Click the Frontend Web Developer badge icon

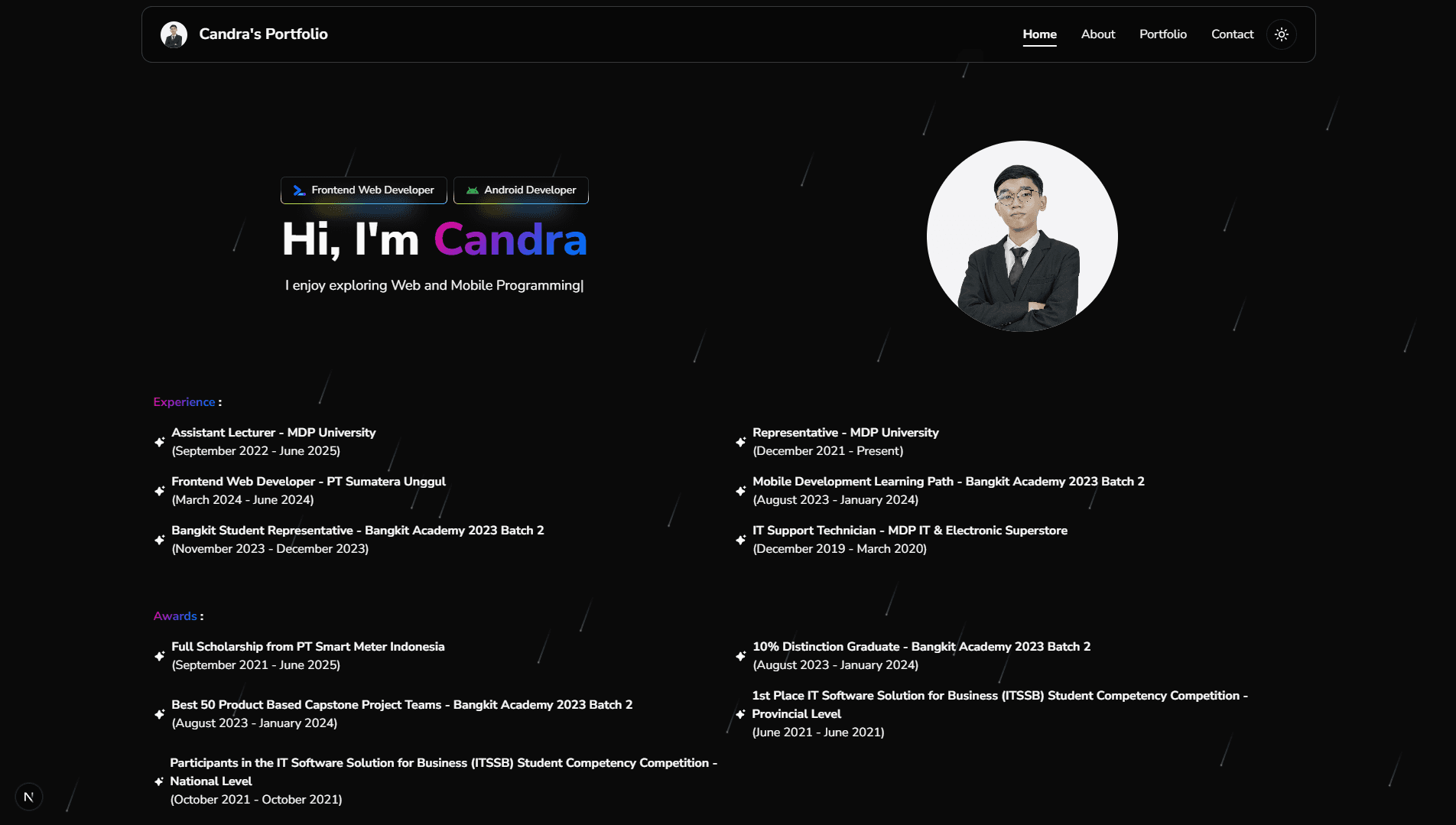pos(299,190)
